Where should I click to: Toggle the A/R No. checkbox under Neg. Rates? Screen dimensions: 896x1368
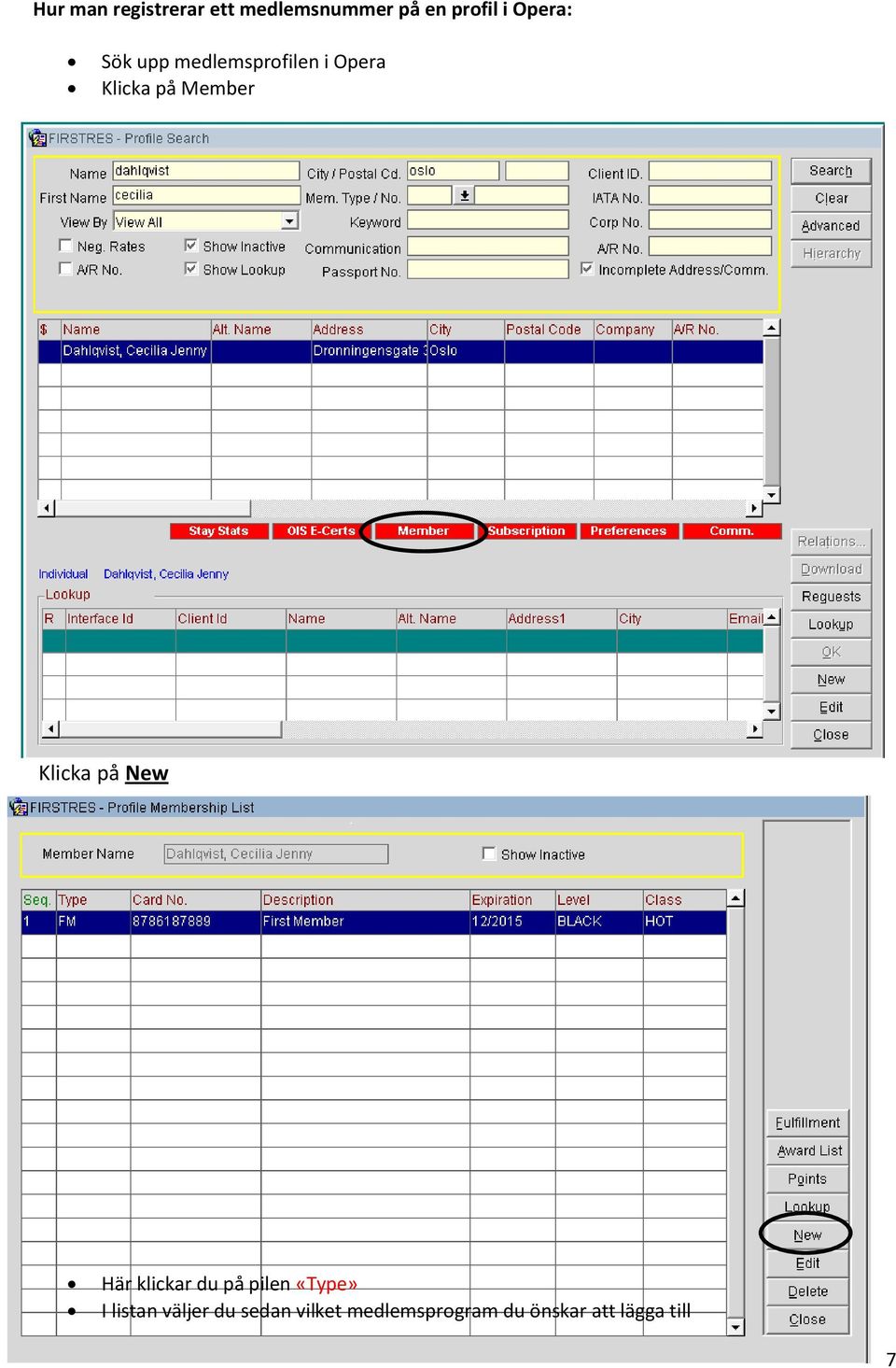tap(65, 269)
